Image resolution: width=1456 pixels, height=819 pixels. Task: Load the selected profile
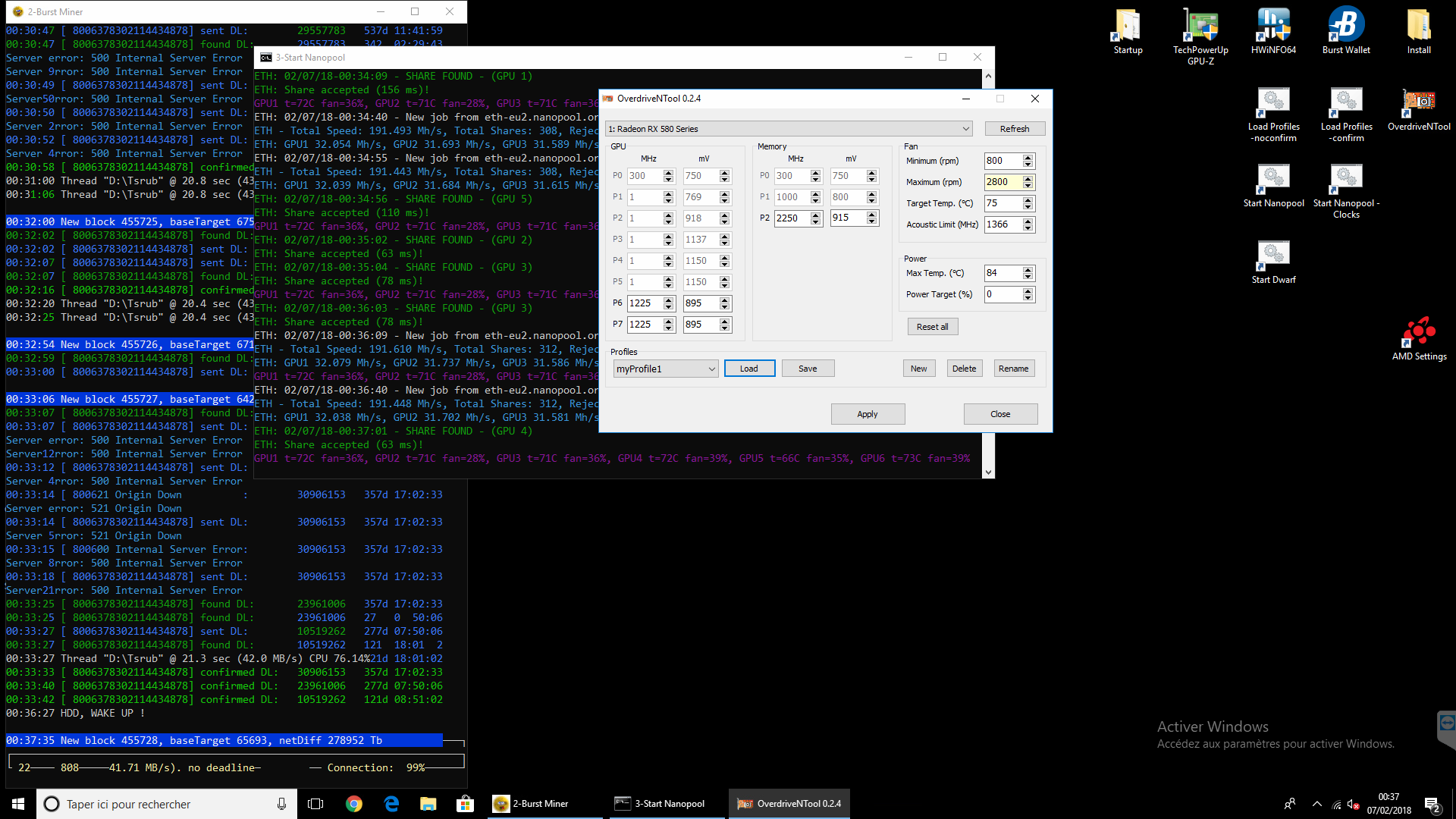click(x=749, y=369)
